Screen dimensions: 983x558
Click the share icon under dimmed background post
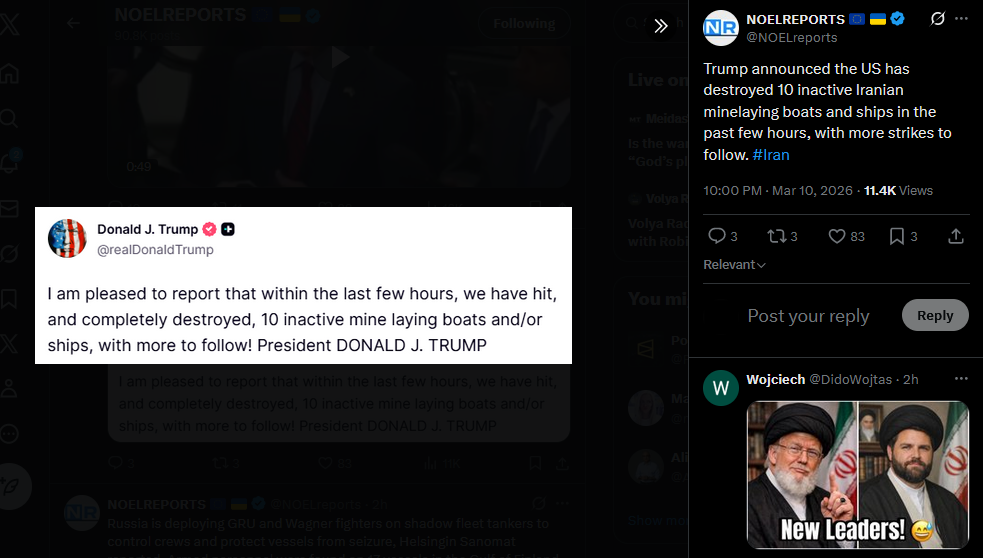click(x=562, y=463)
